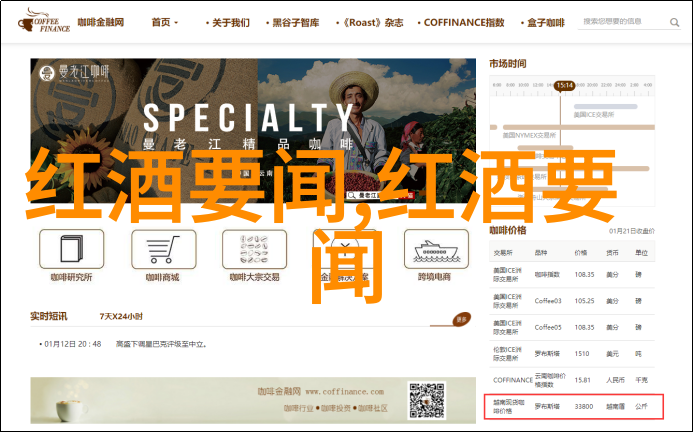Screen dimensions: 694x433
Task: Click the 咖啡大宗交易 label link
Action: click(254, 278)
